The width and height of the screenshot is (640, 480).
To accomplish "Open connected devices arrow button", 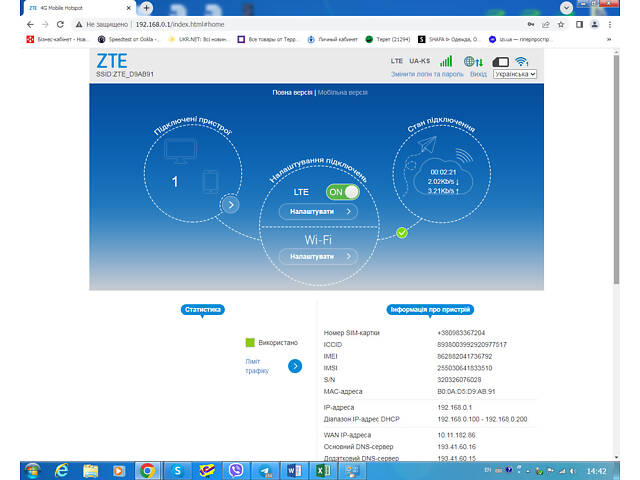I will point(230,205).
